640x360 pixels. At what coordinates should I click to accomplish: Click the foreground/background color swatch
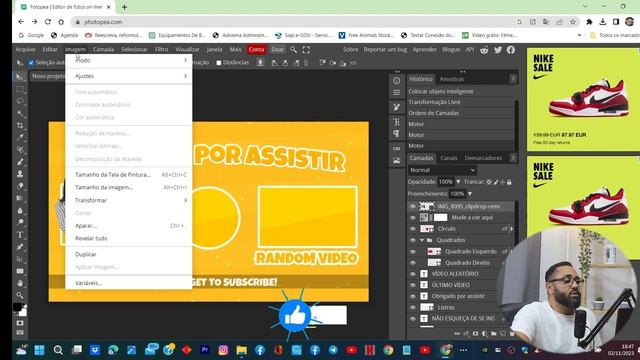click(x=20, y=309)
